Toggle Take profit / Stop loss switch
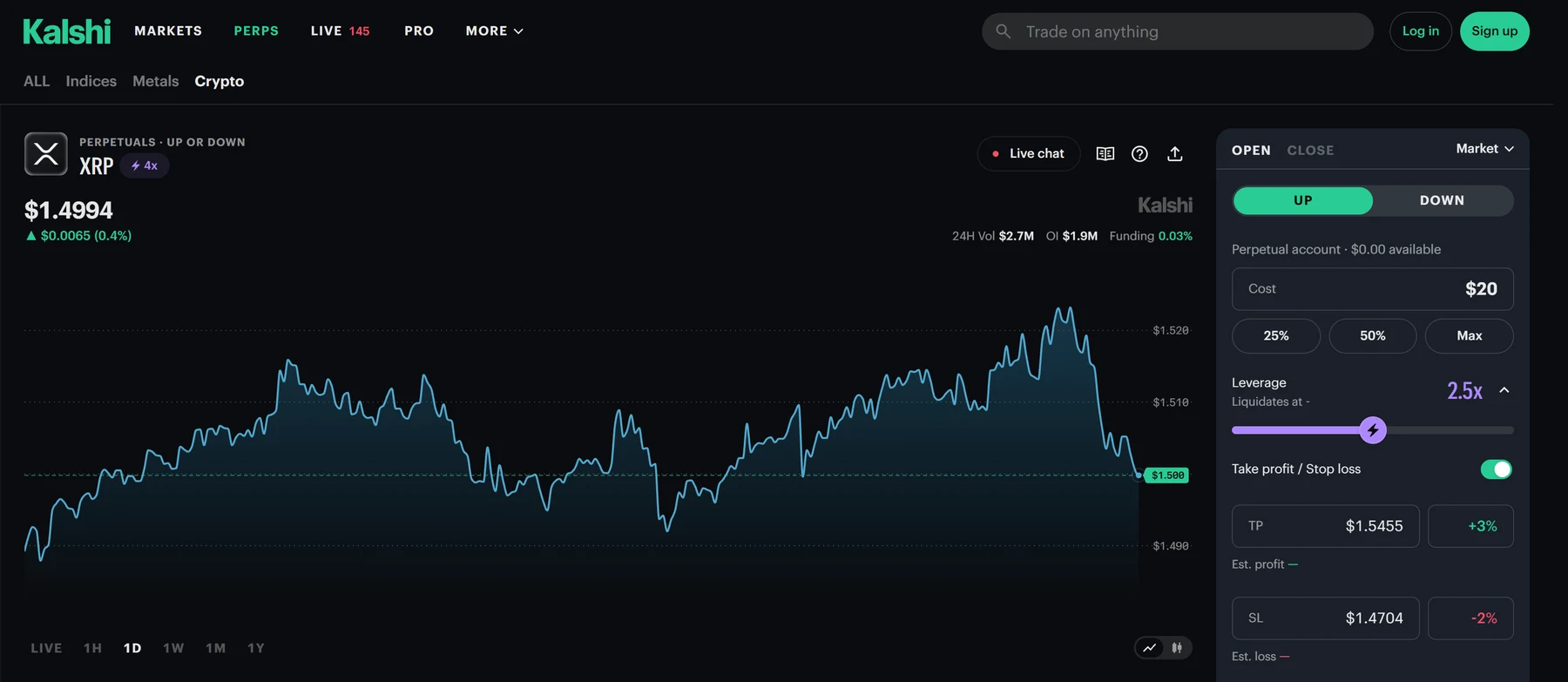The height and width of the screenshot is (682, 1568). pos(1497,469)
